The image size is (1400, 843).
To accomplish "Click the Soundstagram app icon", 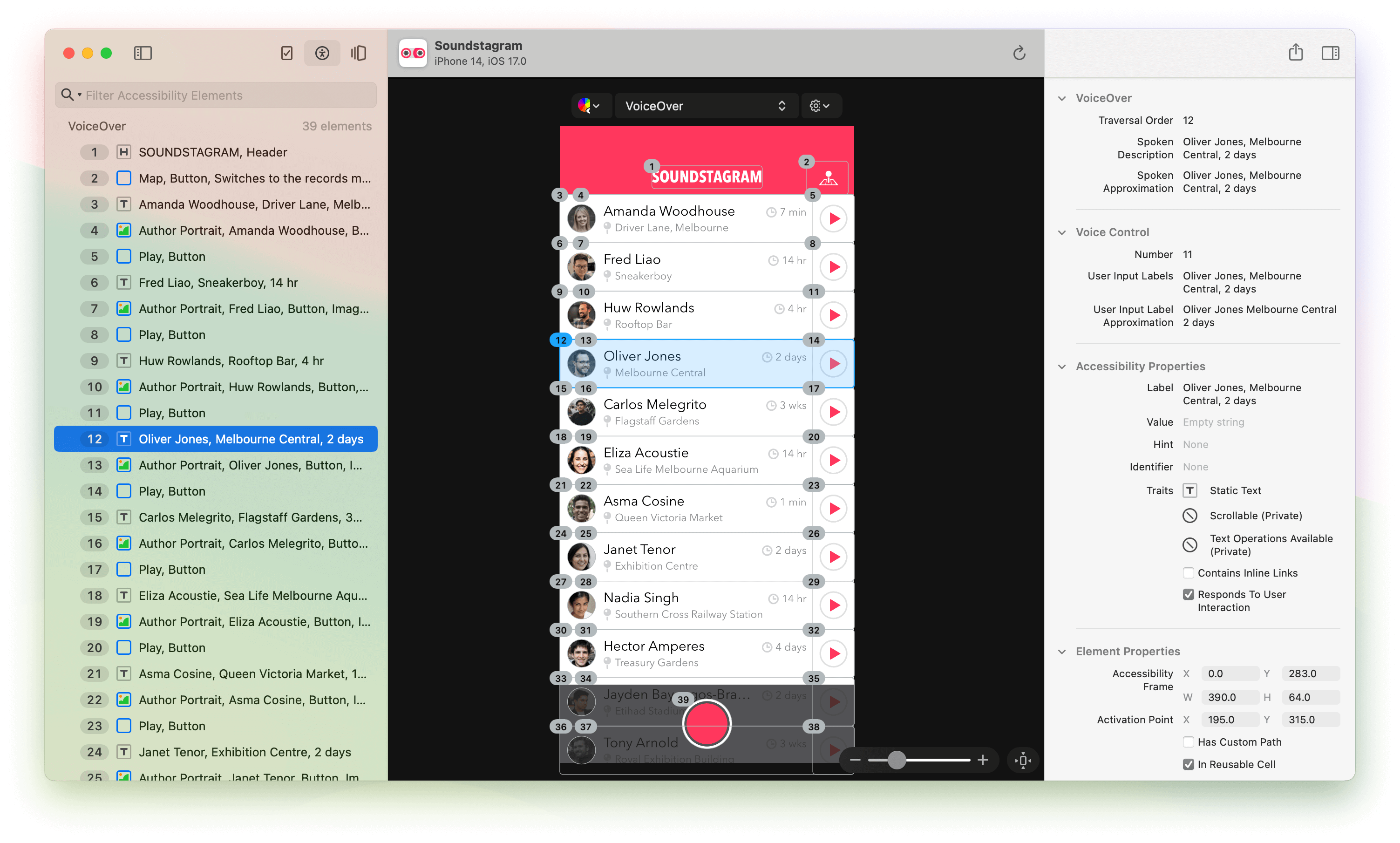I will tap(413, 54).
